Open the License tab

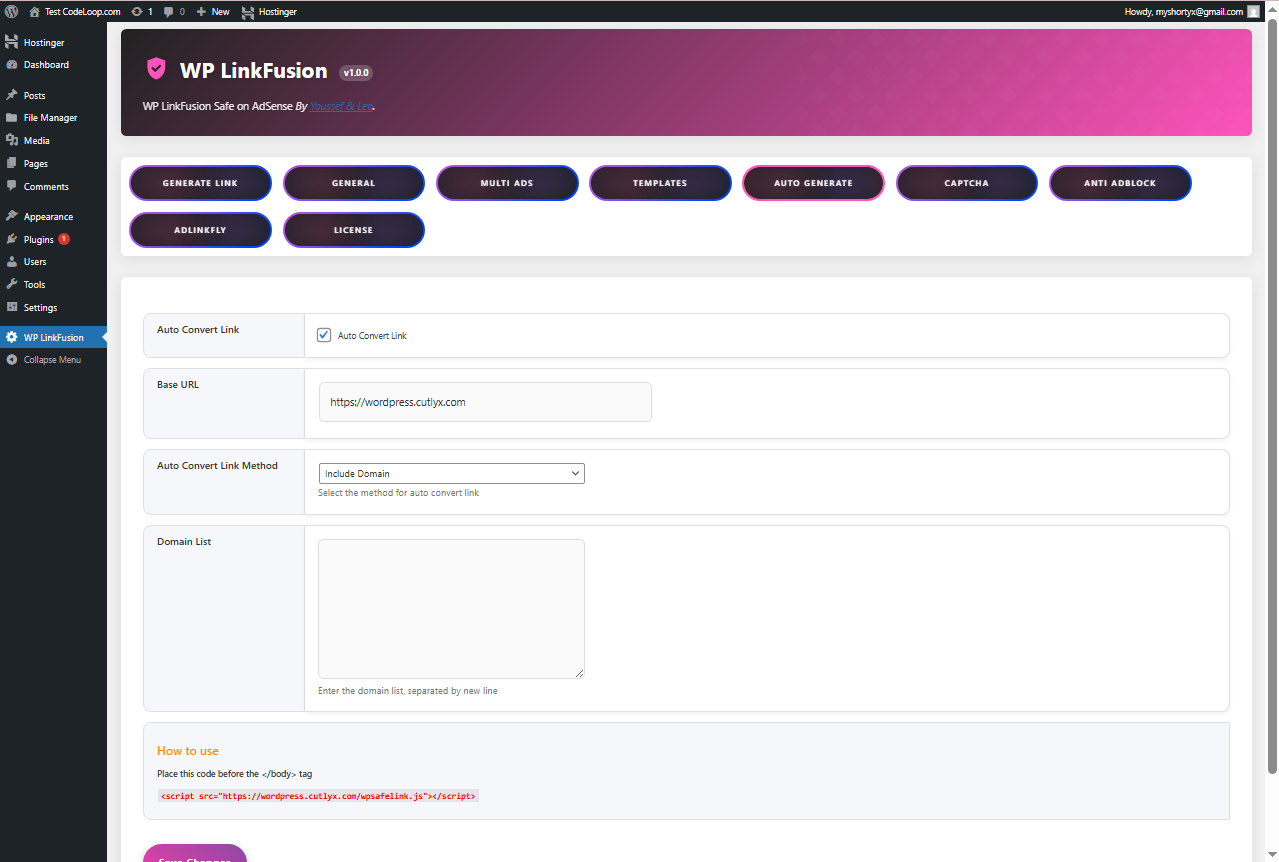coord(354,230)
